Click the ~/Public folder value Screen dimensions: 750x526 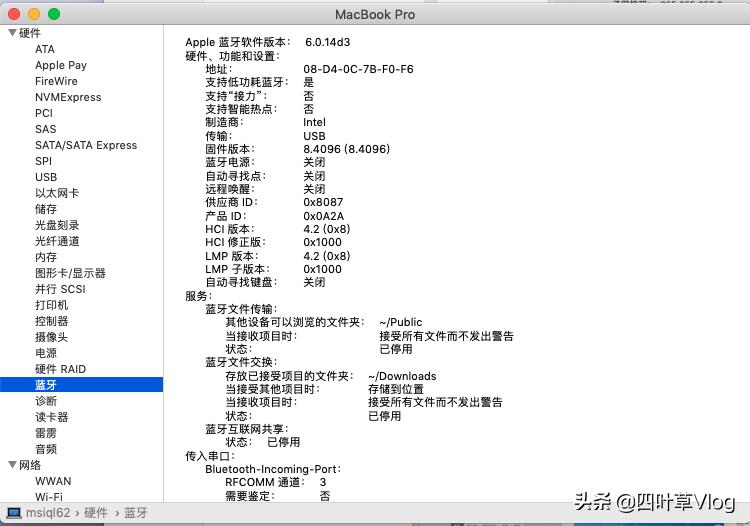(x=401, y=322)
